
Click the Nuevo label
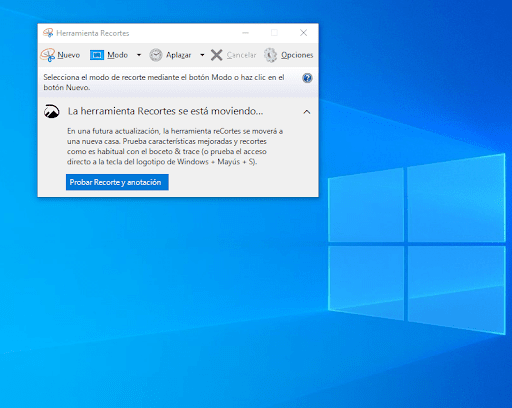point(69,55)
